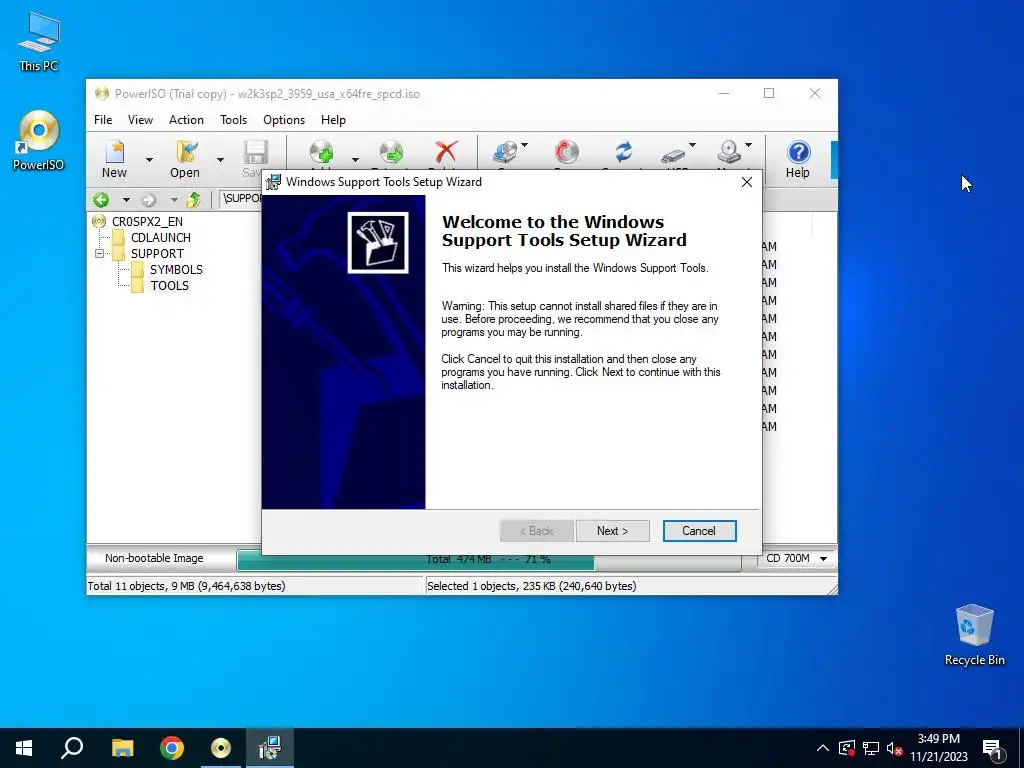This screenshot has width=1024, height=768.
Task: Close the Windows Support Tools wizard
Action: click(x=747, y=182)
